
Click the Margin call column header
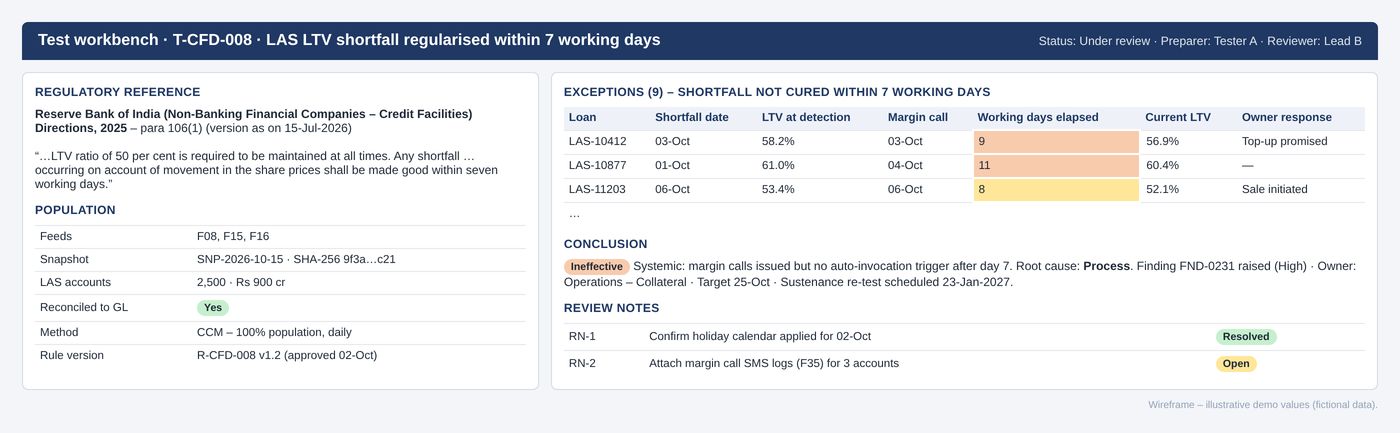(x=918, y=117)
